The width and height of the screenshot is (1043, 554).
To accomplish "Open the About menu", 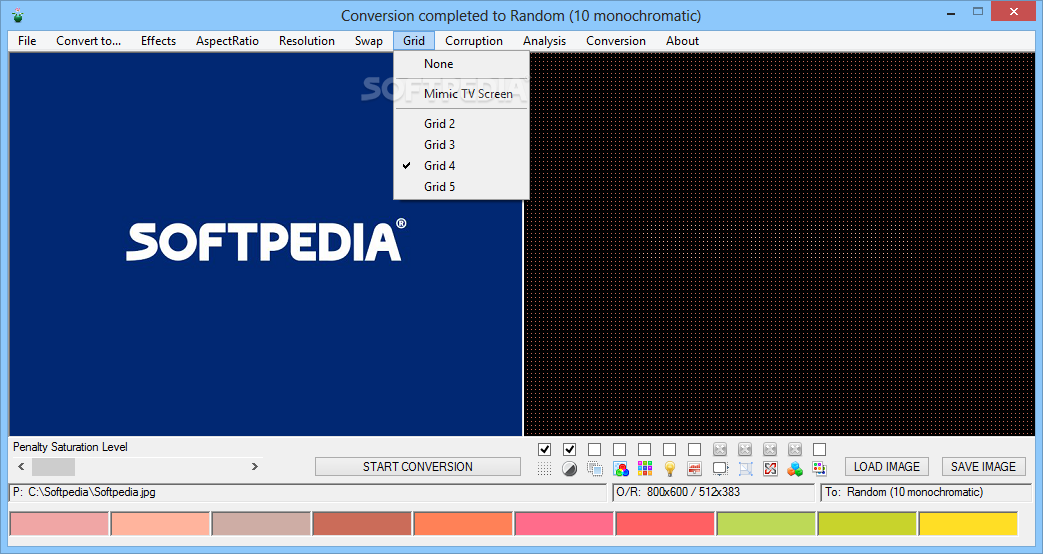I will point(682,41).
